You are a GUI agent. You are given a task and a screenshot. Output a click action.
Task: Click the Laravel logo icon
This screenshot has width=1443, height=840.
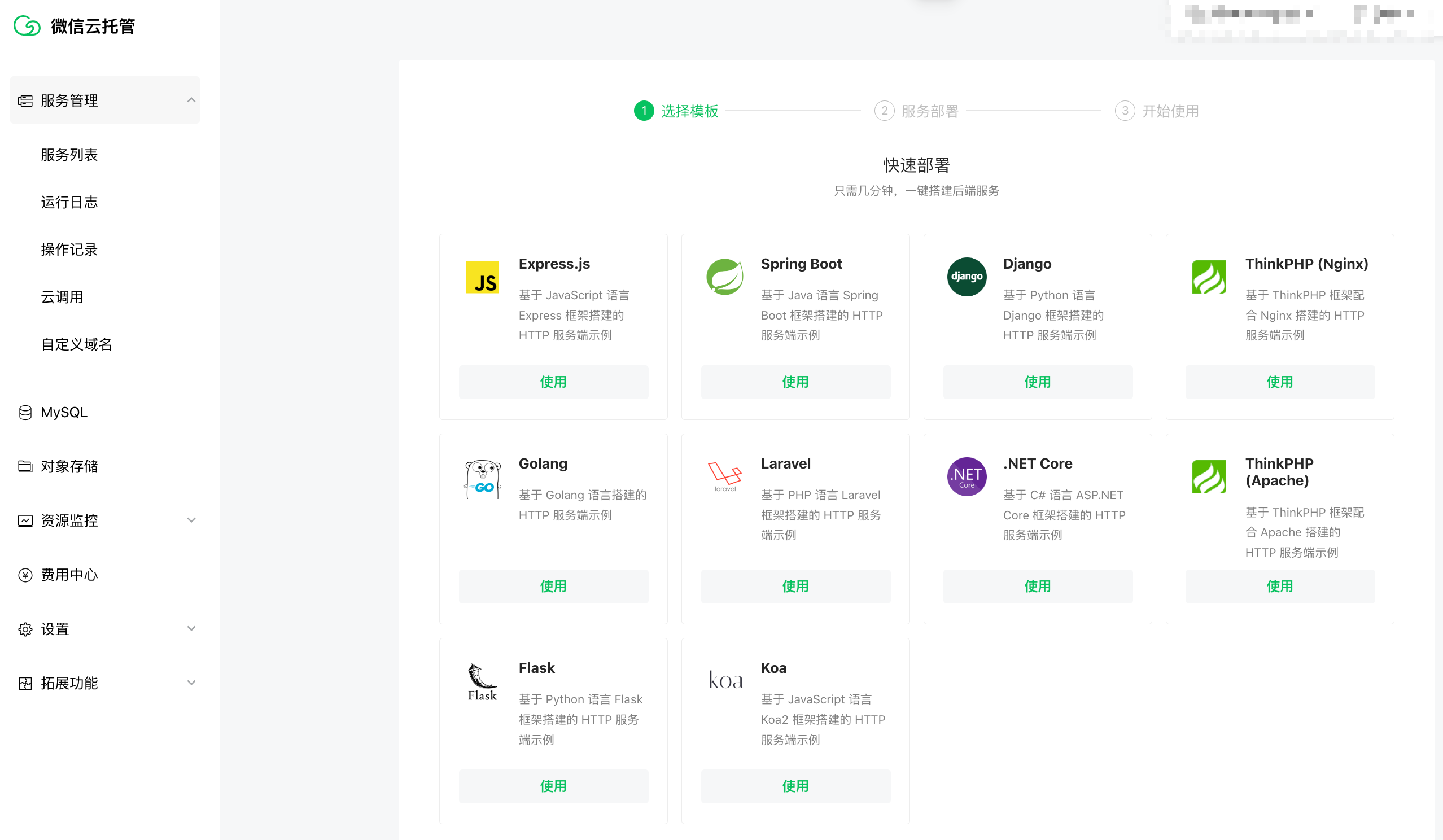724,476
